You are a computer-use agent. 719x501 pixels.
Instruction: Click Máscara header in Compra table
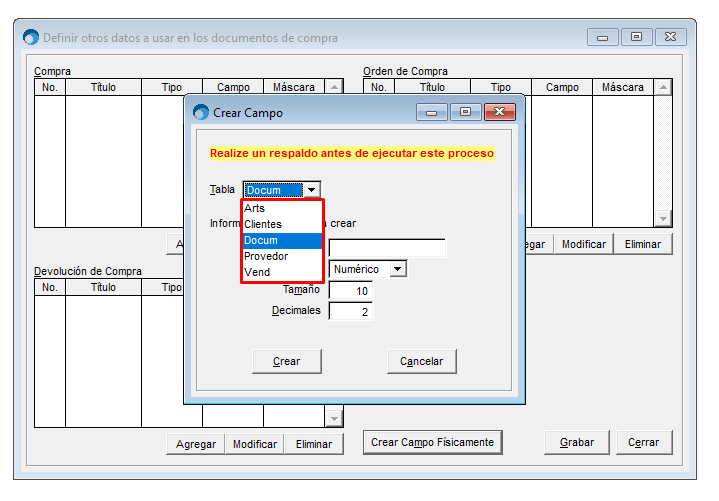click(294, 87)
